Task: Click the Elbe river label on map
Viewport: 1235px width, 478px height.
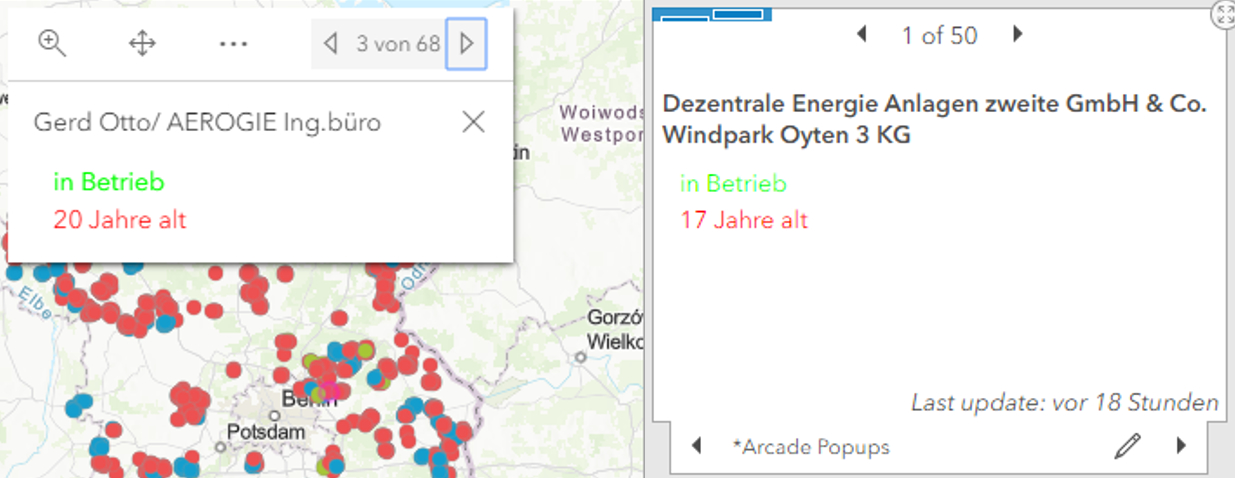Action: 35,302
